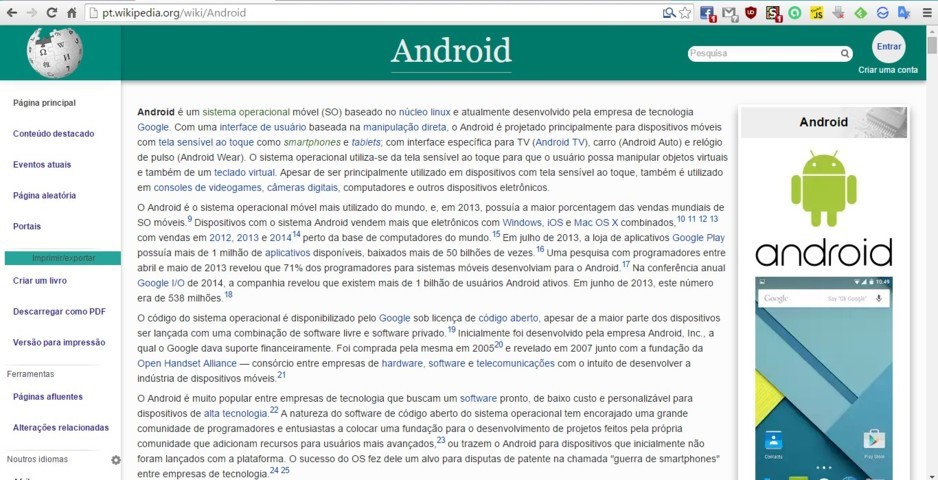Choose Descarregar como PDF
This screenshot has height=480, width=938.
click(x=59, y=312)
